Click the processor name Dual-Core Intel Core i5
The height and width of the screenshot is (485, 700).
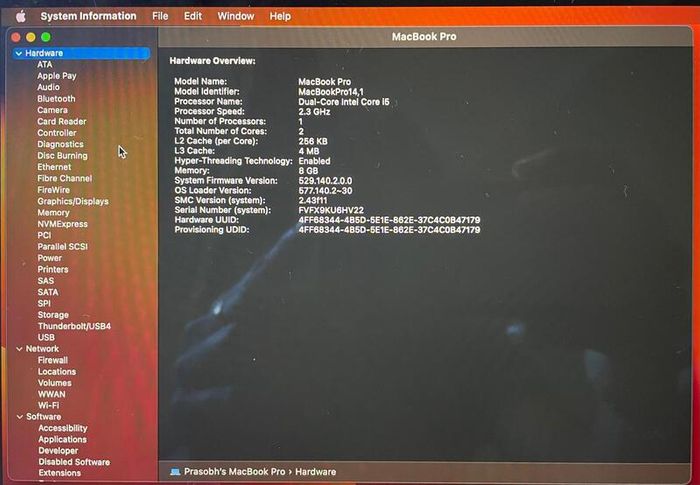click(x=344, y=102)
